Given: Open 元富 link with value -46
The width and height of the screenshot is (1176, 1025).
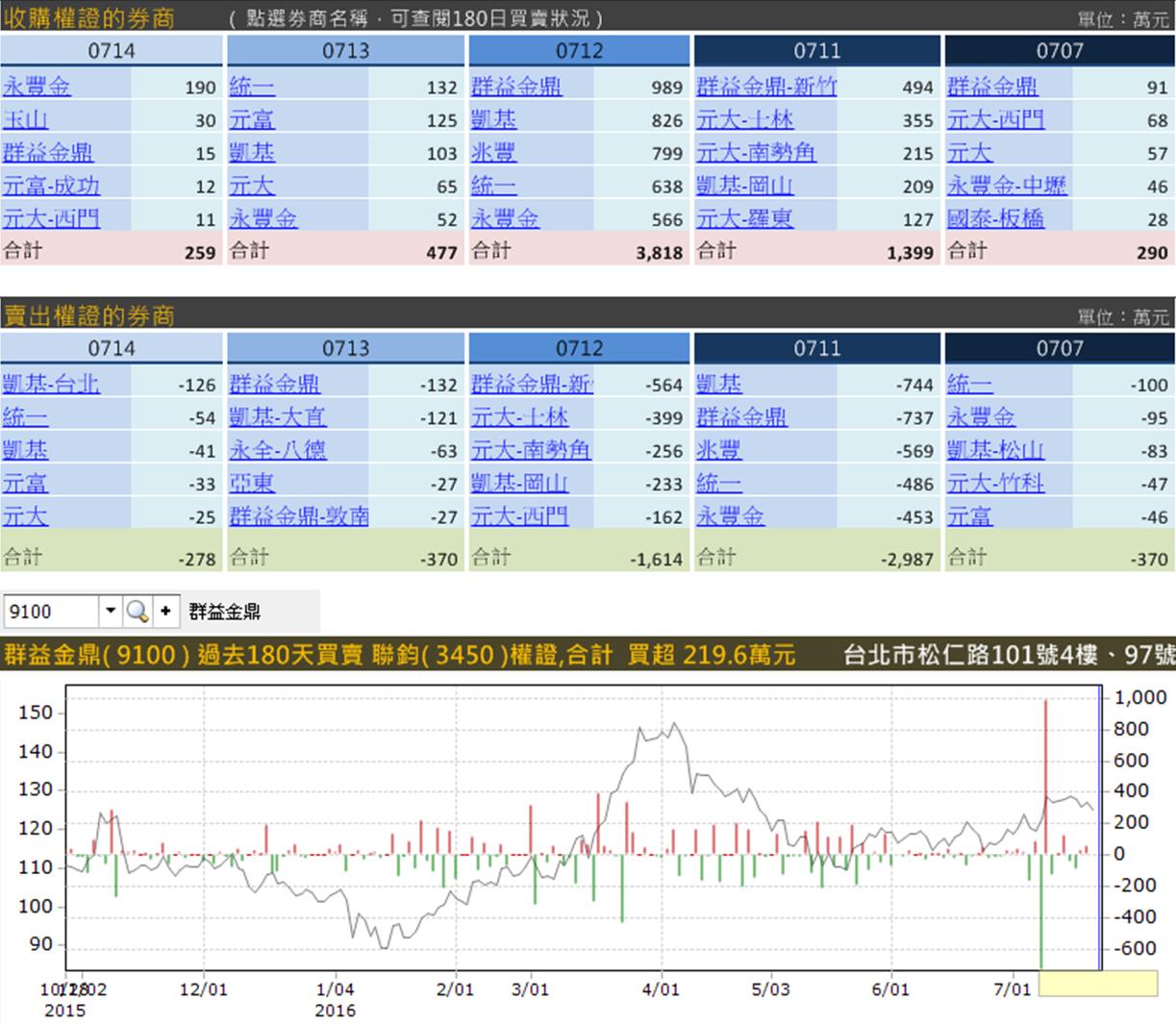Looking at the screenshot, I should point(970,515).
